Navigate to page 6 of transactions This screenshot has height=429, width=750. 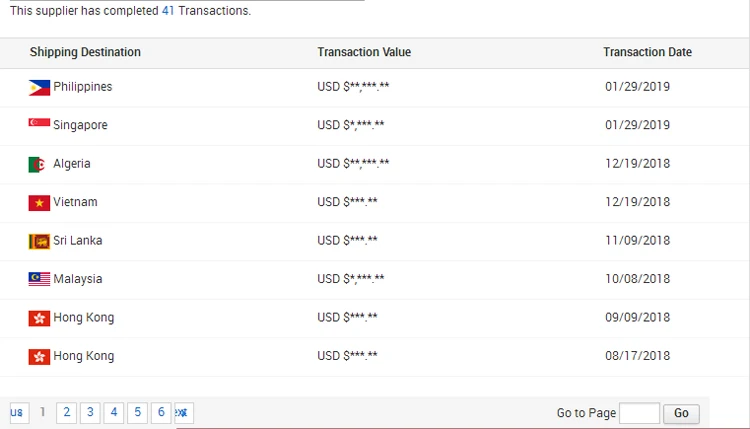[161, 412]
